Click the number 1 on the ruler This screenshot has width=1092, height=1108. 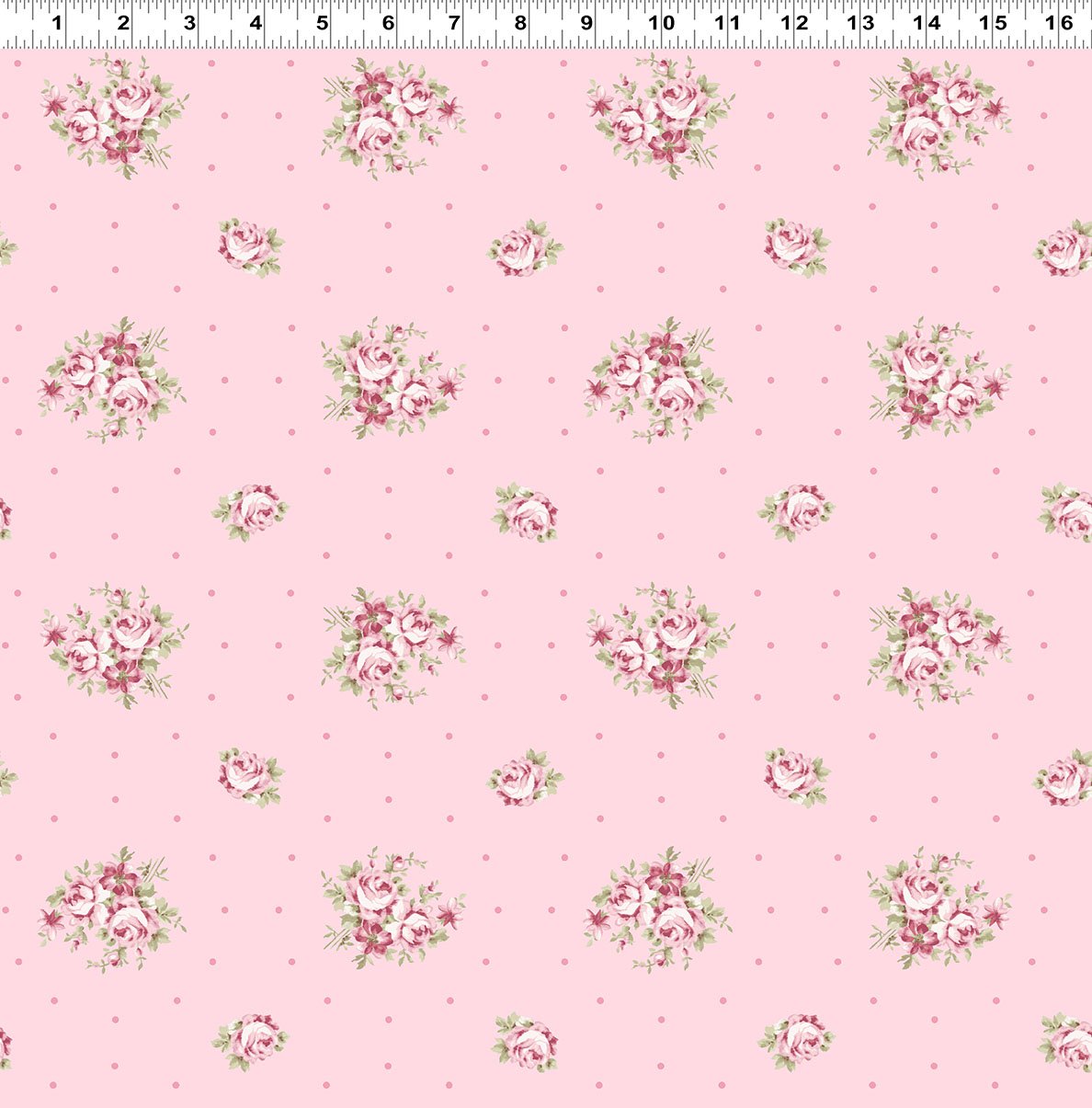[x=56, y=22]
